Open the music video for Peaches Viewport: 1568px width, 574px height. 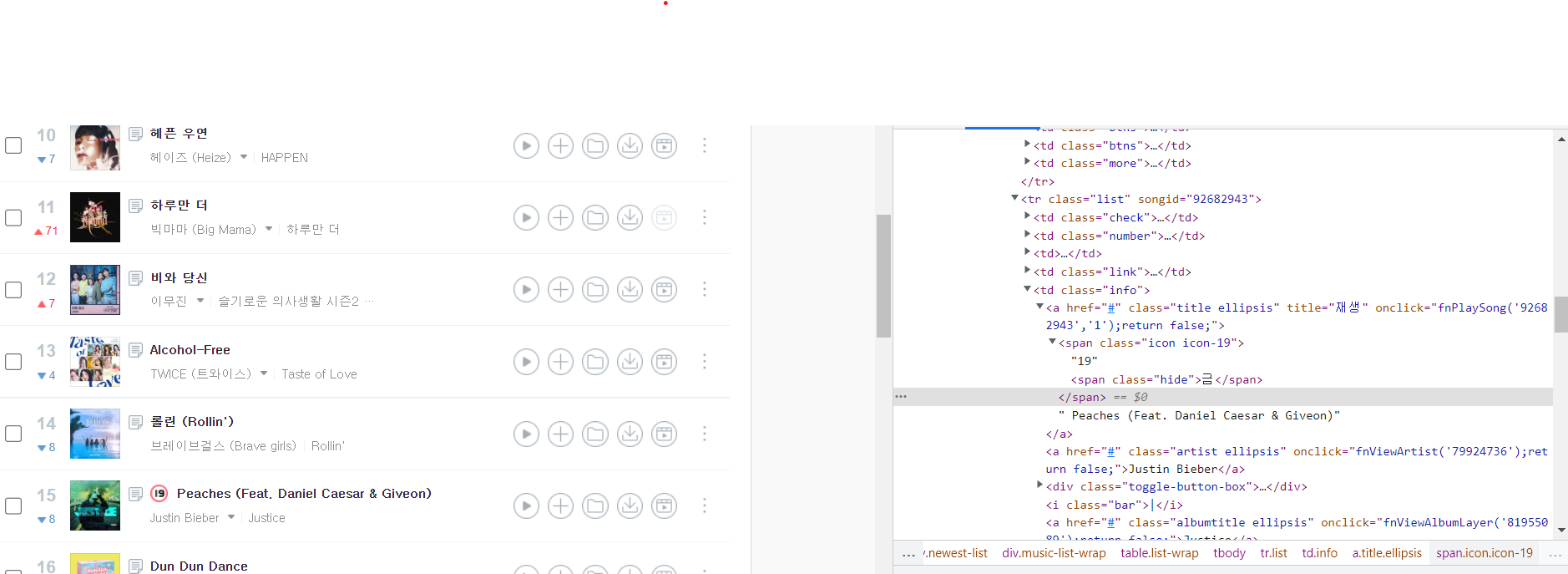[664, 505]
